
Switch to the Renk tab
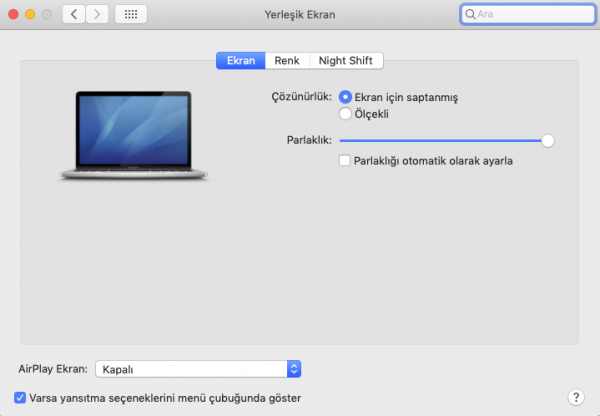287,60
